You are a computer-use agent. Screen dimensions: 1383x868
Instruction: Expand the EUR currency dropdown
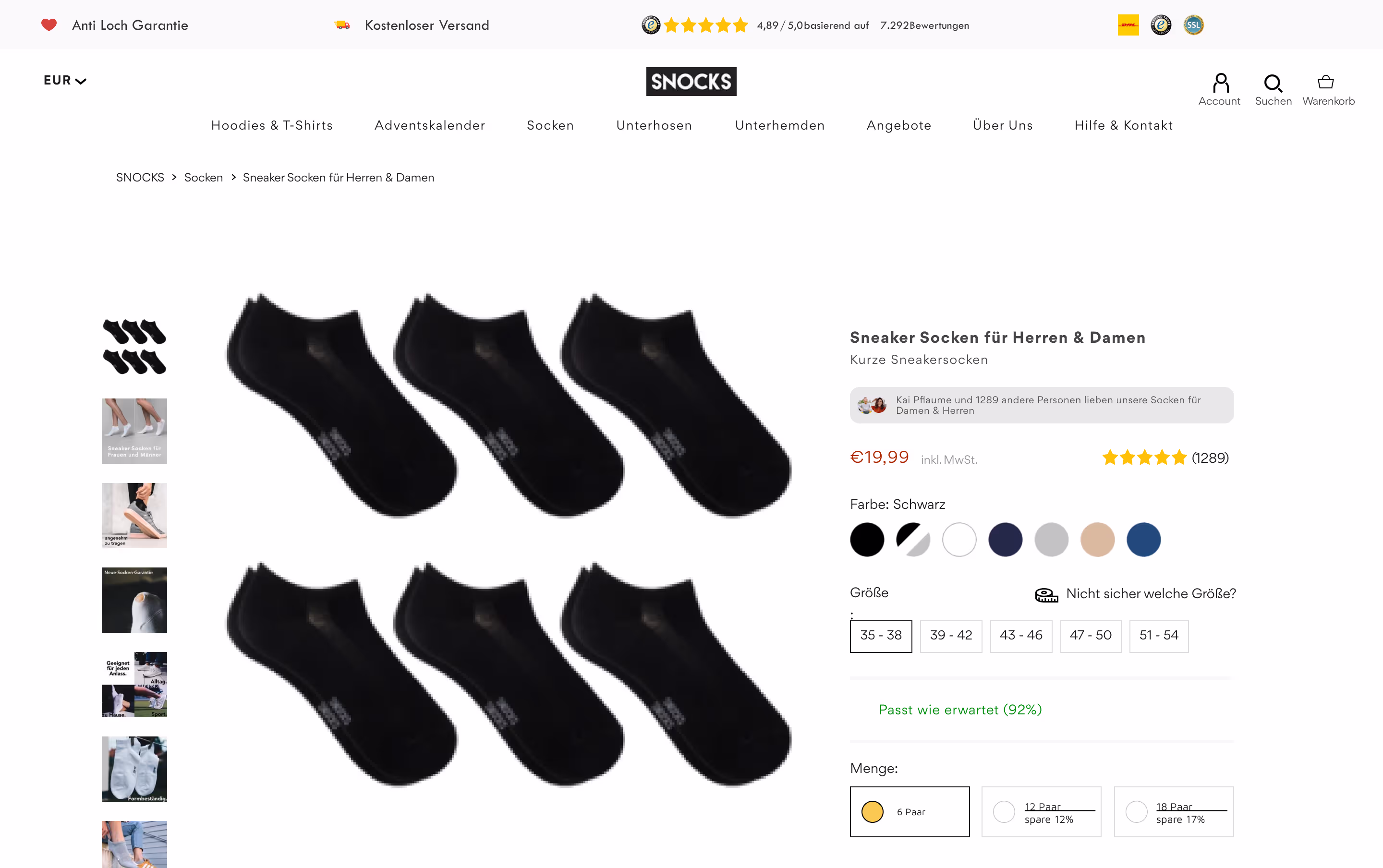64,80
